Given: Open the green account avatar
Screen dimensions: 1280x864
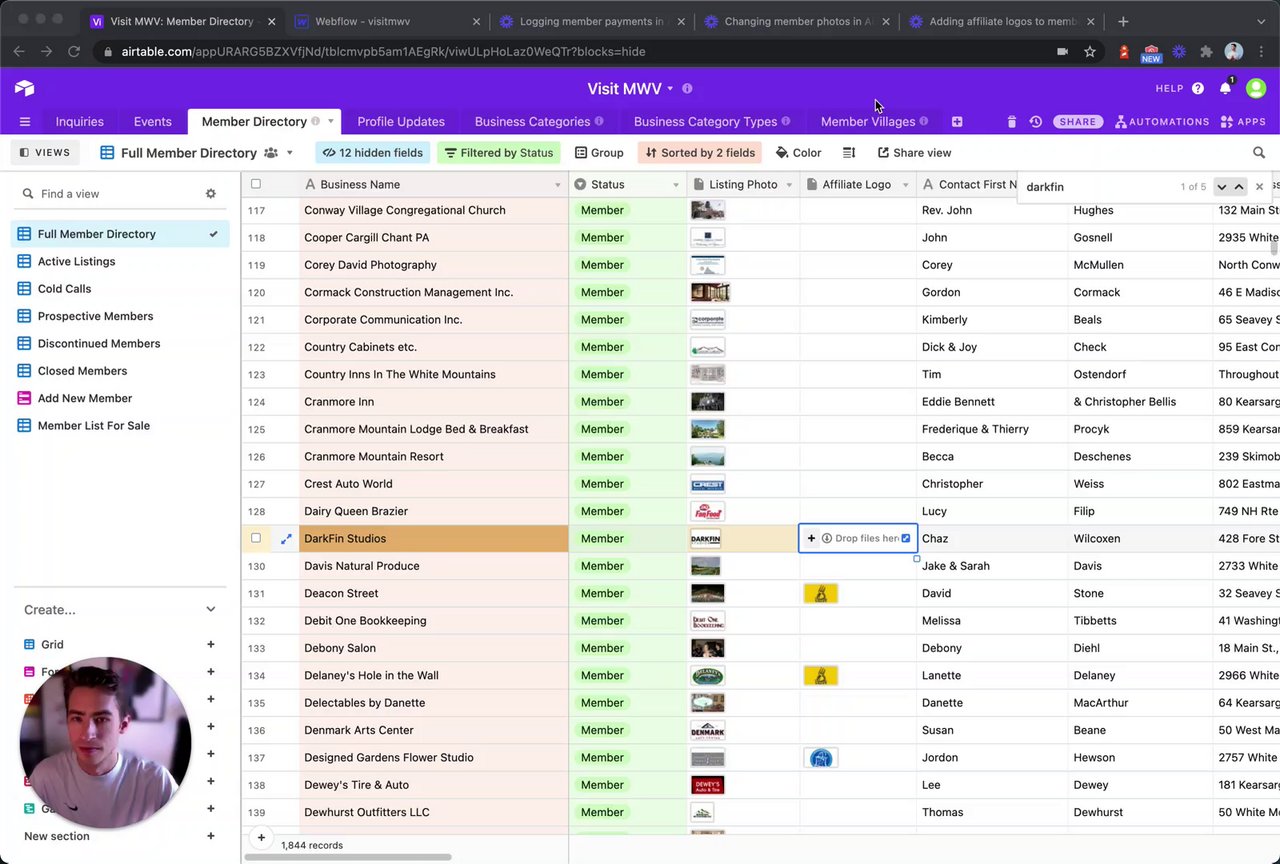Looking at the screenshot, I should 1256,89.
